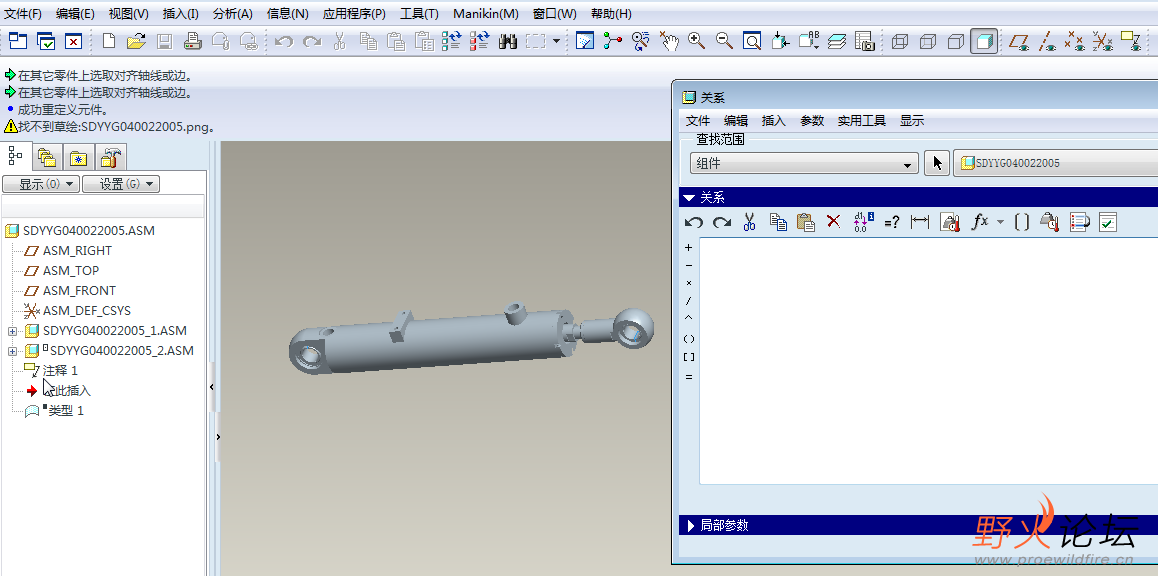
Task: Click the verify relations checkmark icon
Action: coord(1107,222)
